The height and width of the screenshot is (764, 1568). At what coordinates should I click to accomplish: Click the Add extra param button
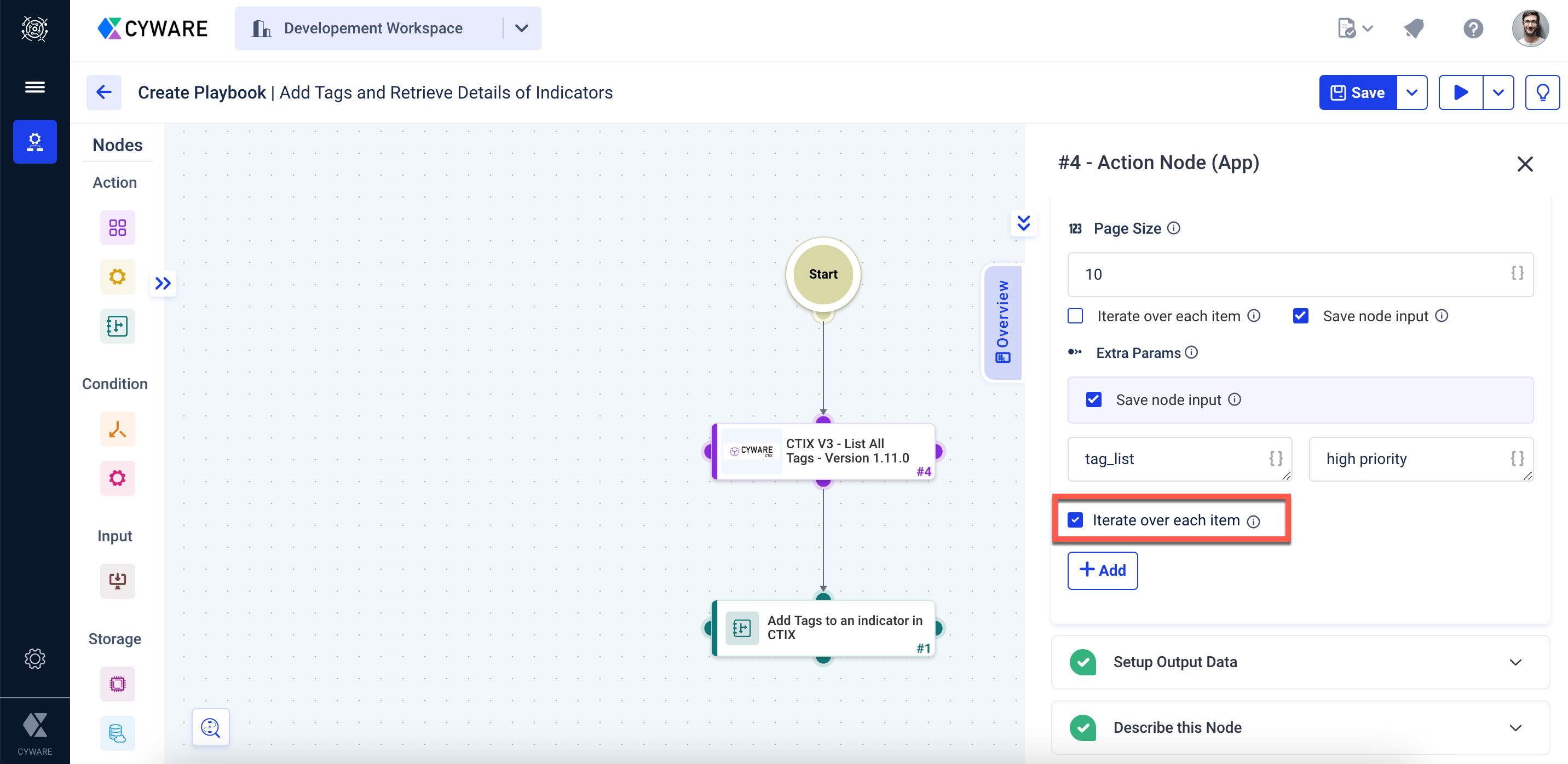pyautogui.click(x=1102, y=570)
